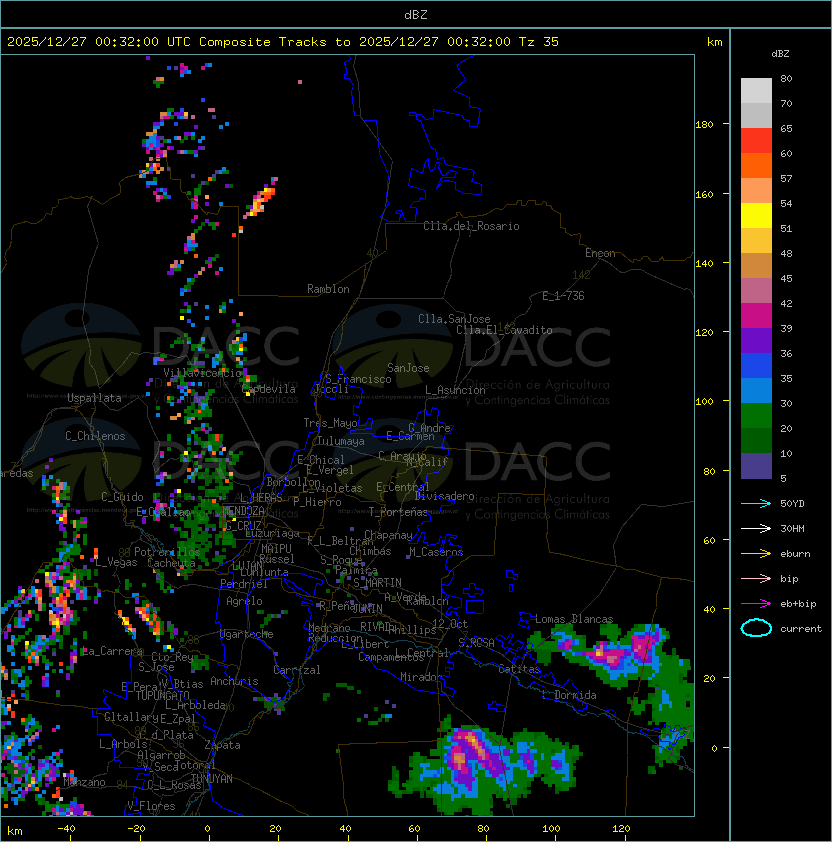832x842 pixels.
Task: Click the pink bip arrow in legend
Action: pos(756,578)
